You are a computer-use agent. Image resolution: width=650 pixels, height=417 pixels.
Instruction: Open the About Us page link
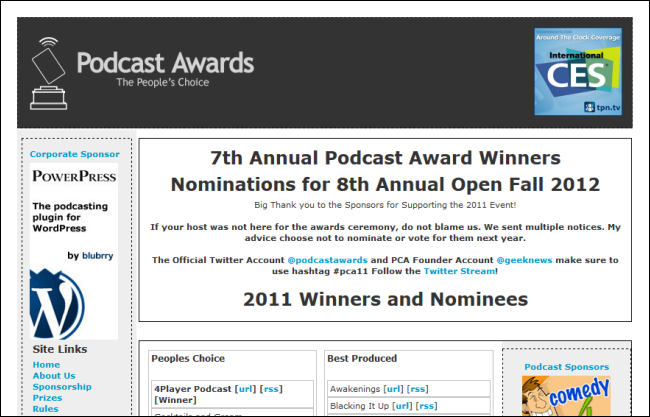click(x=54, y=376)
